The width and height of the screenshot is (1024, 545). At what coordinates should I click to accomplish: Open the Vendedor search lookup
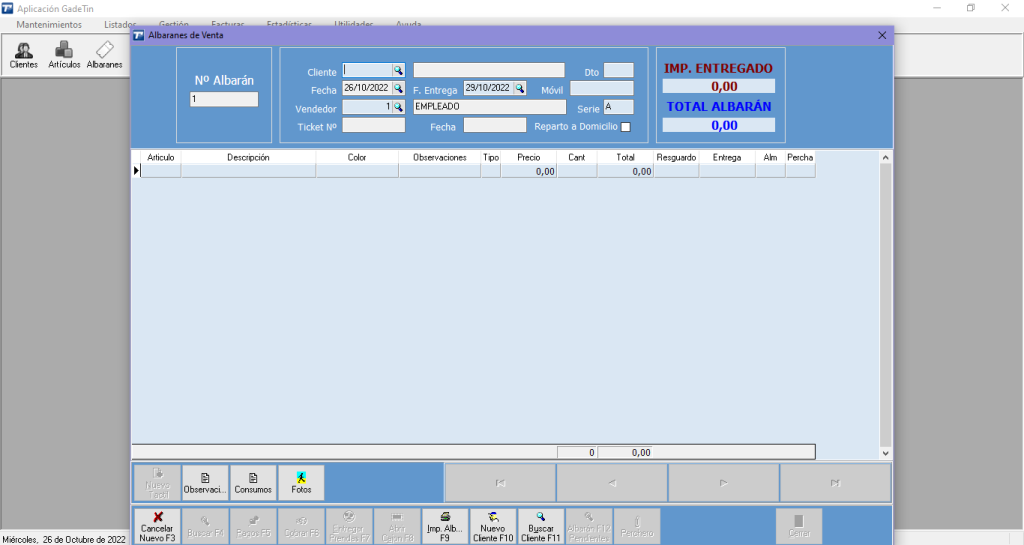point(398,107)
